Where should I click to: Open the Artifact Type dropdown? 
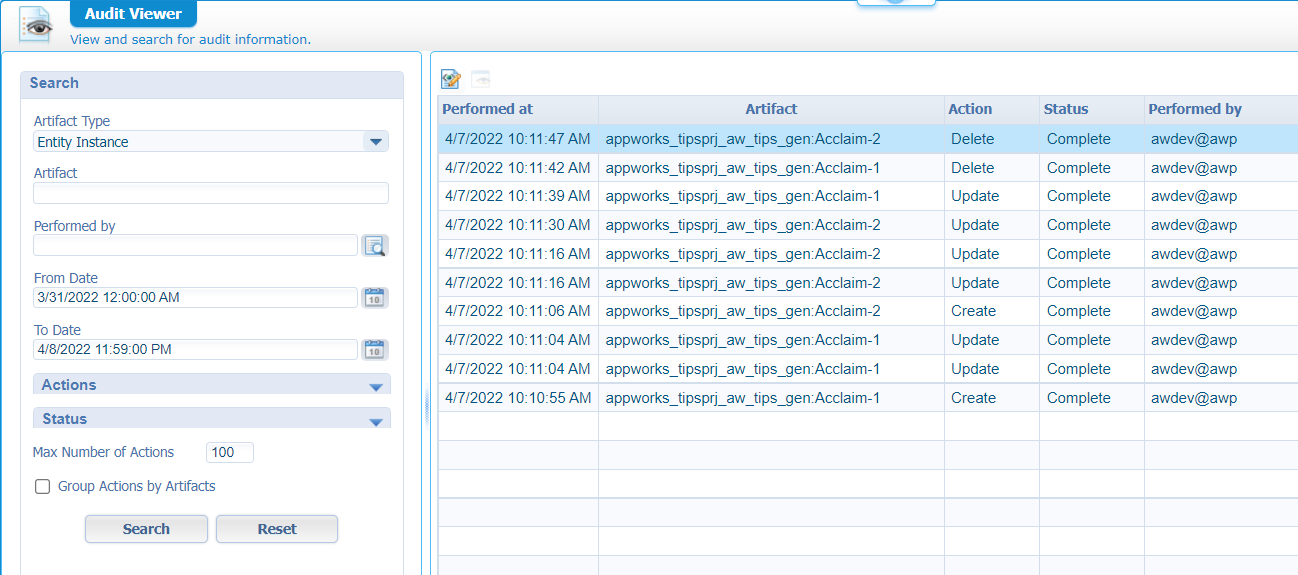click(x=376, y=142)
